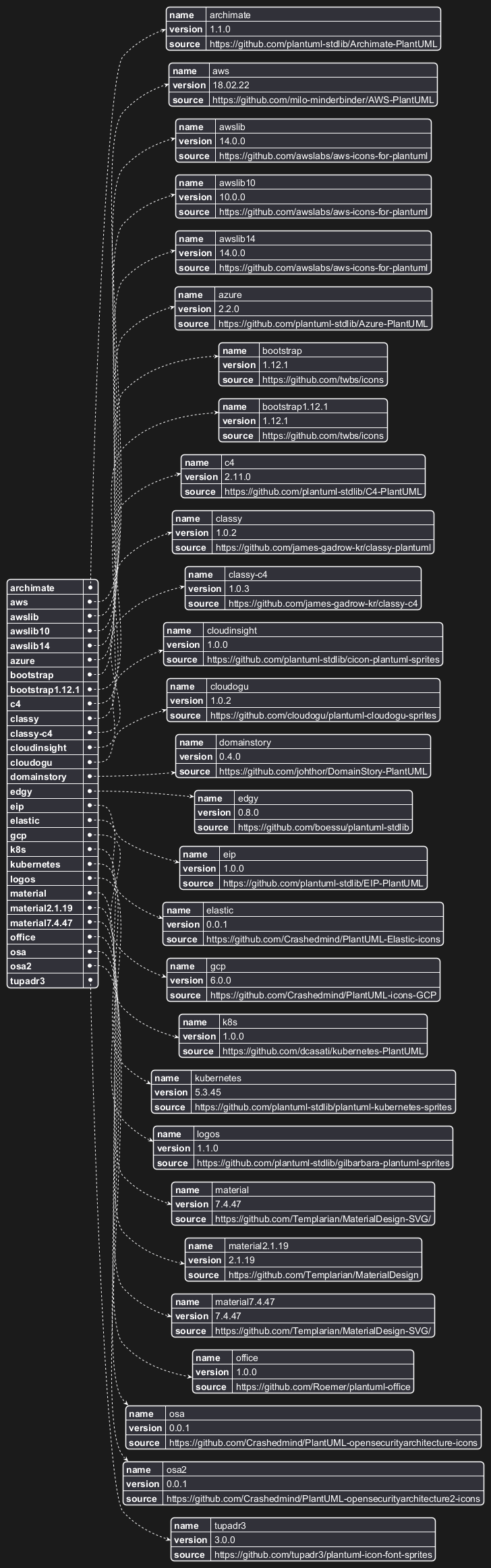Click the PlantUML-opensecurityarchitecture2-icons source URL
Screen dimensions: 491x1568
pyautogui.click(x=323, y=1499)
